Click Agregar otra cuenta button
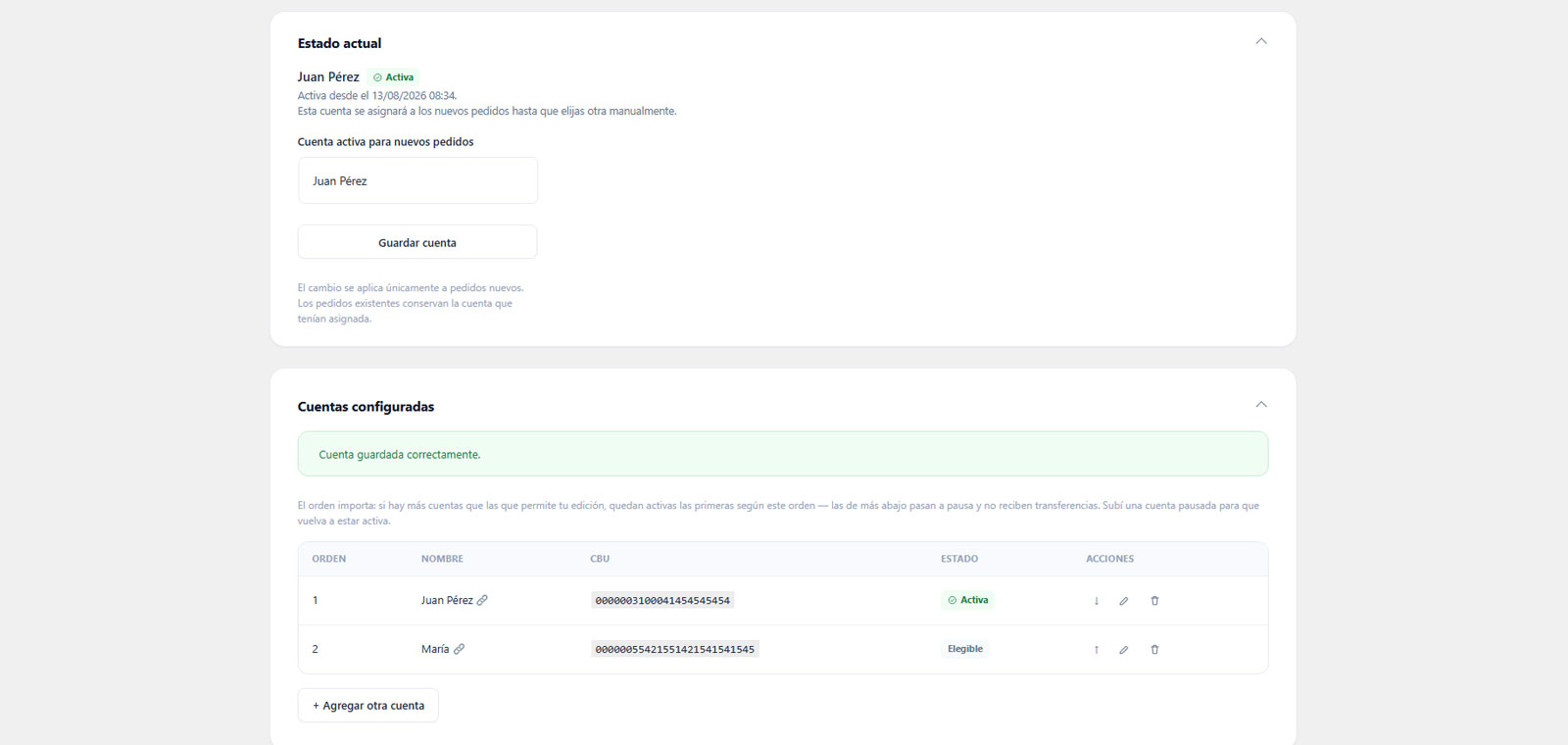 367,706
